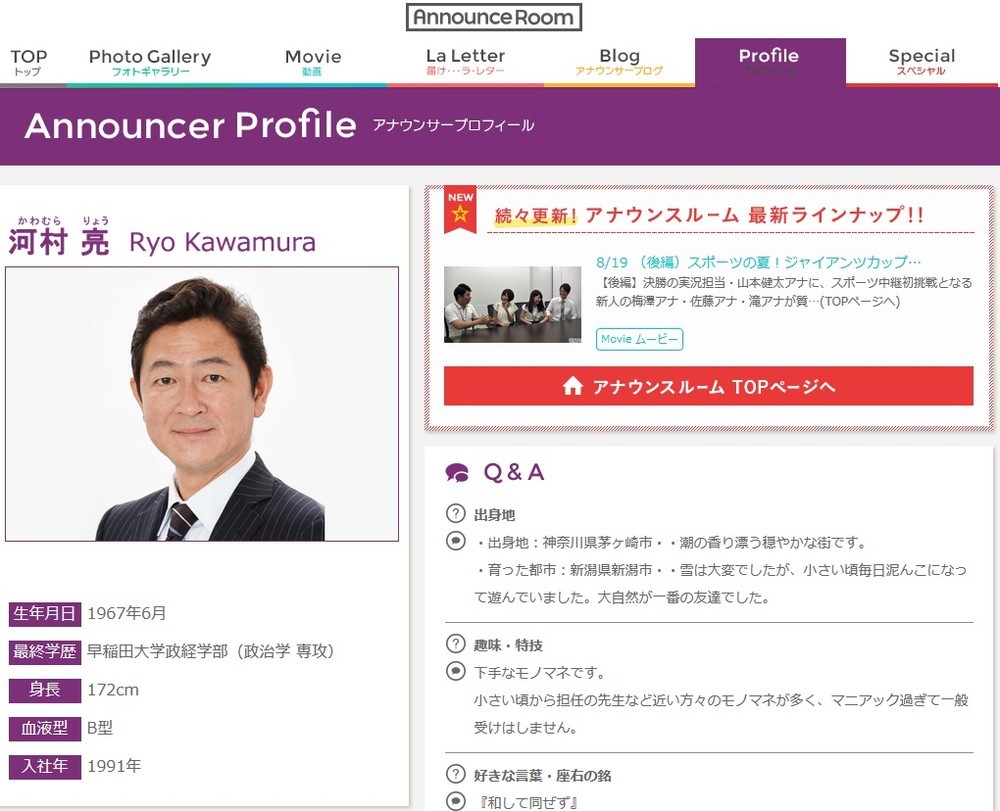Click the house icon in the red banner

(x=573, y=386)
